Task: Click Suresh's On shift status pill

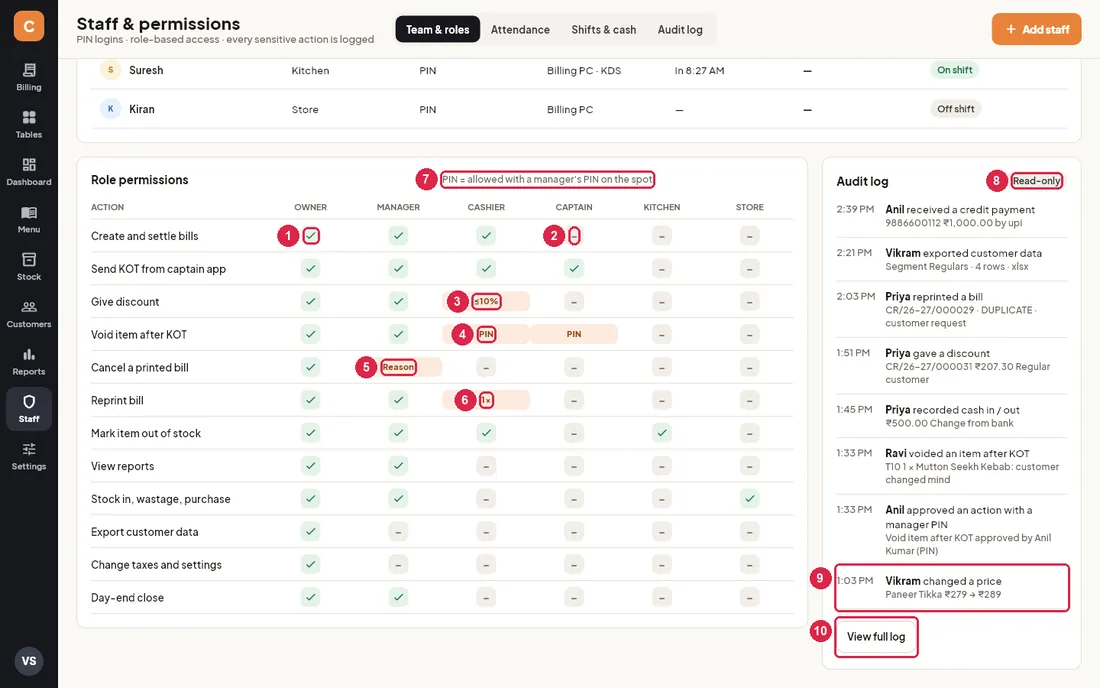Action: (x=954, y=70)
